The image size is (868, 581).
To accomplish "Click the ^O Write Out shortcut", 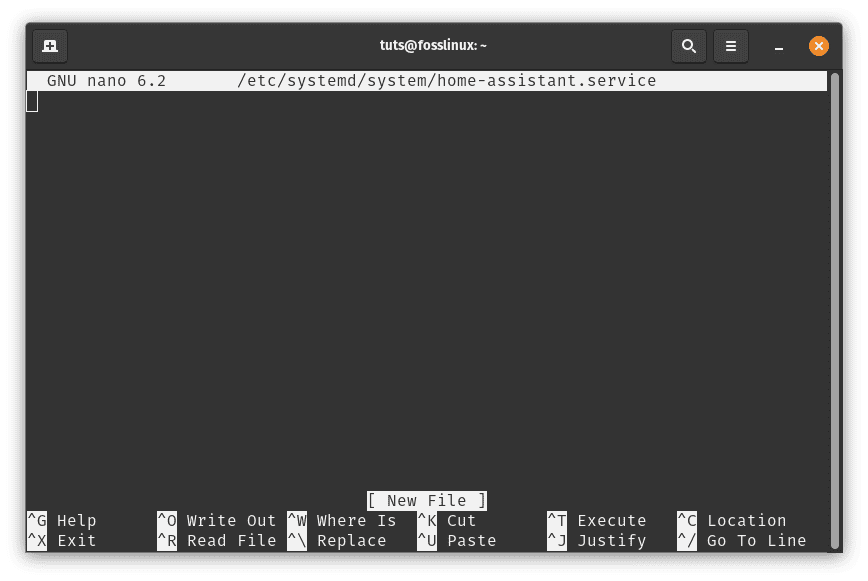I will 216,521.
